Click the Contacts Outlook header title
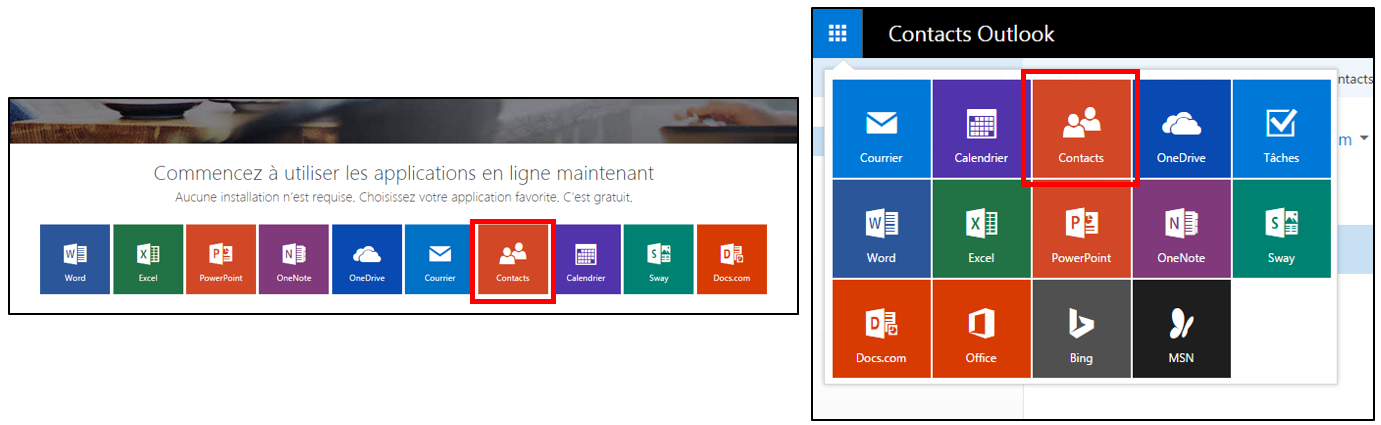 pos(971,34)
